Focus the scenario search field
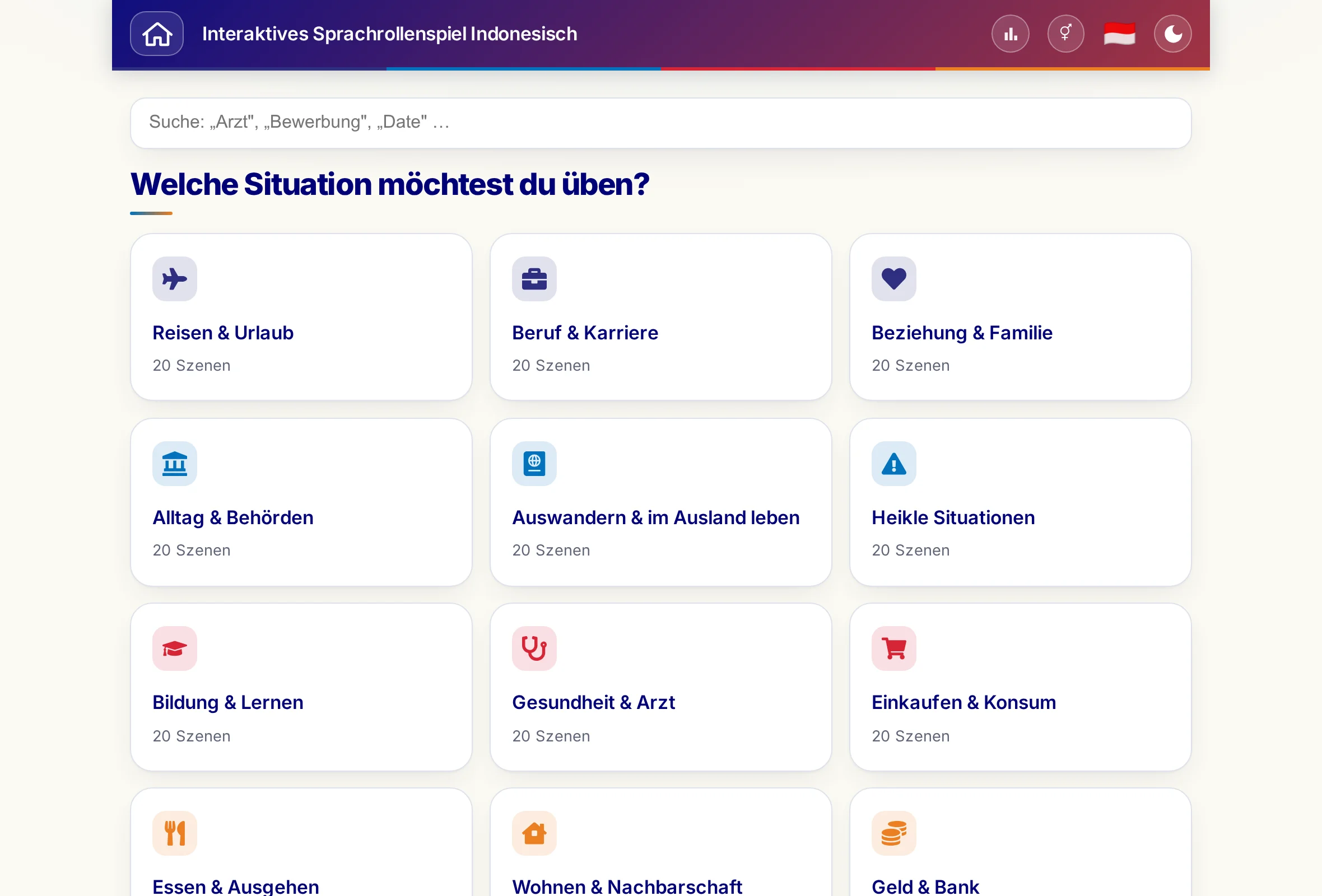 point(660,123)
